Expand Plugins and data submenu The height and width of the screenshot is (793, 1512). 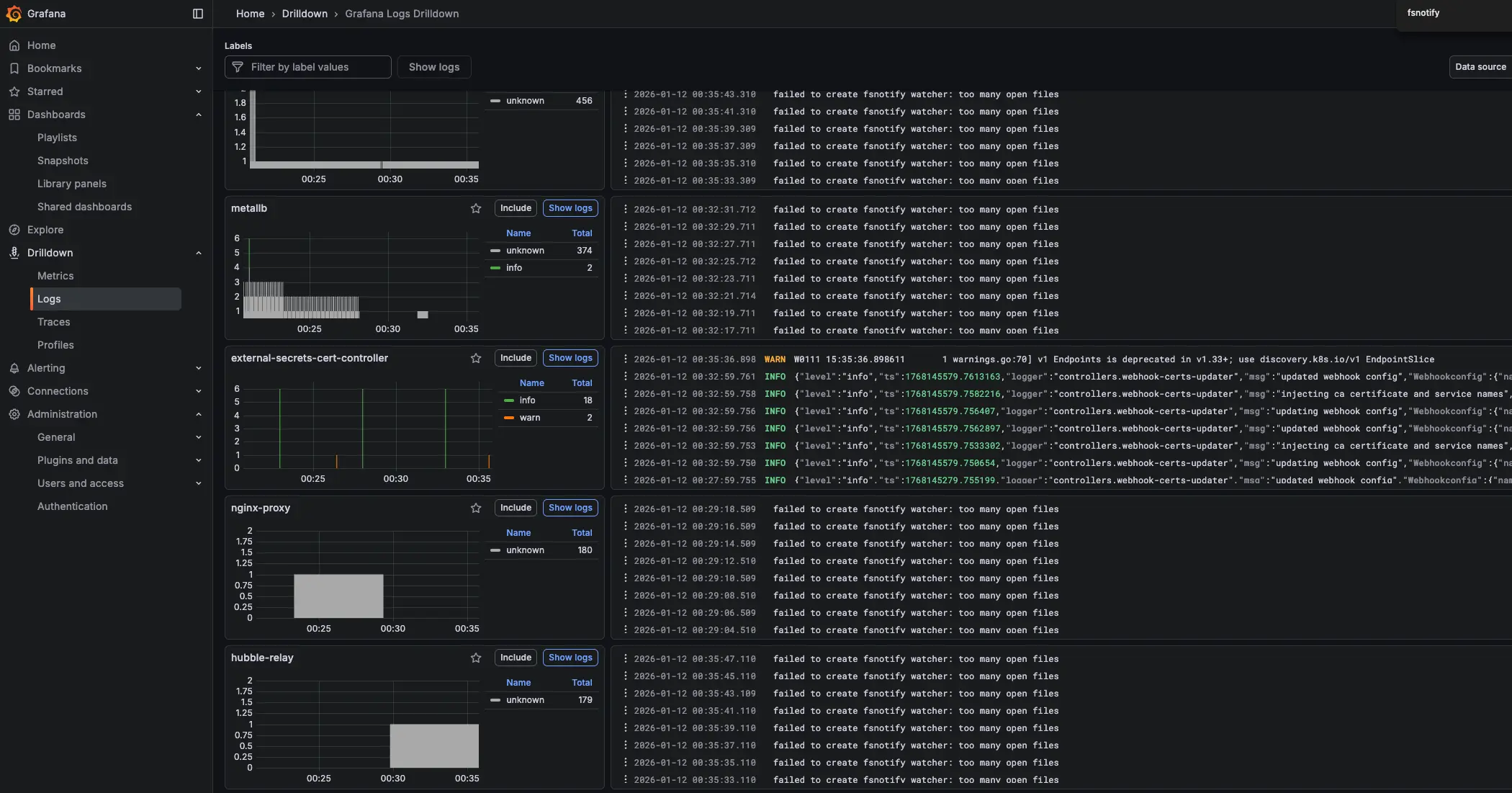coord(199,460)
